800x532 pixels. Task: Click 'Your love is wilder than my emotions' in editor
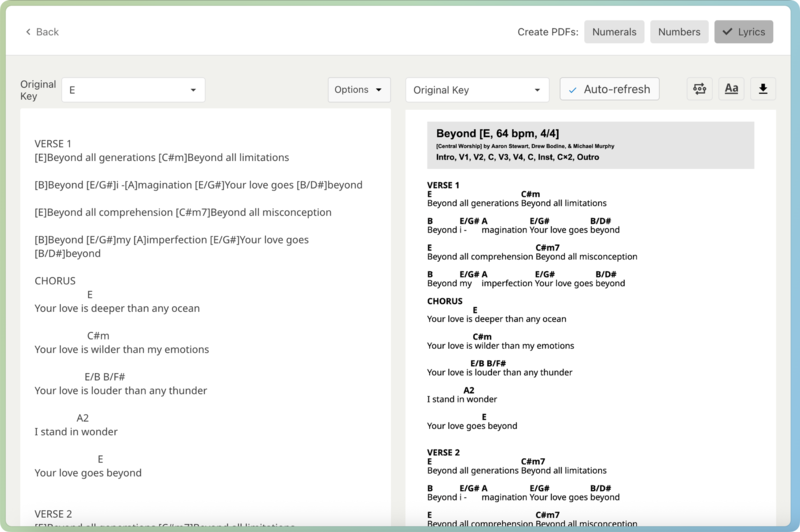click(x=121, y=350)
